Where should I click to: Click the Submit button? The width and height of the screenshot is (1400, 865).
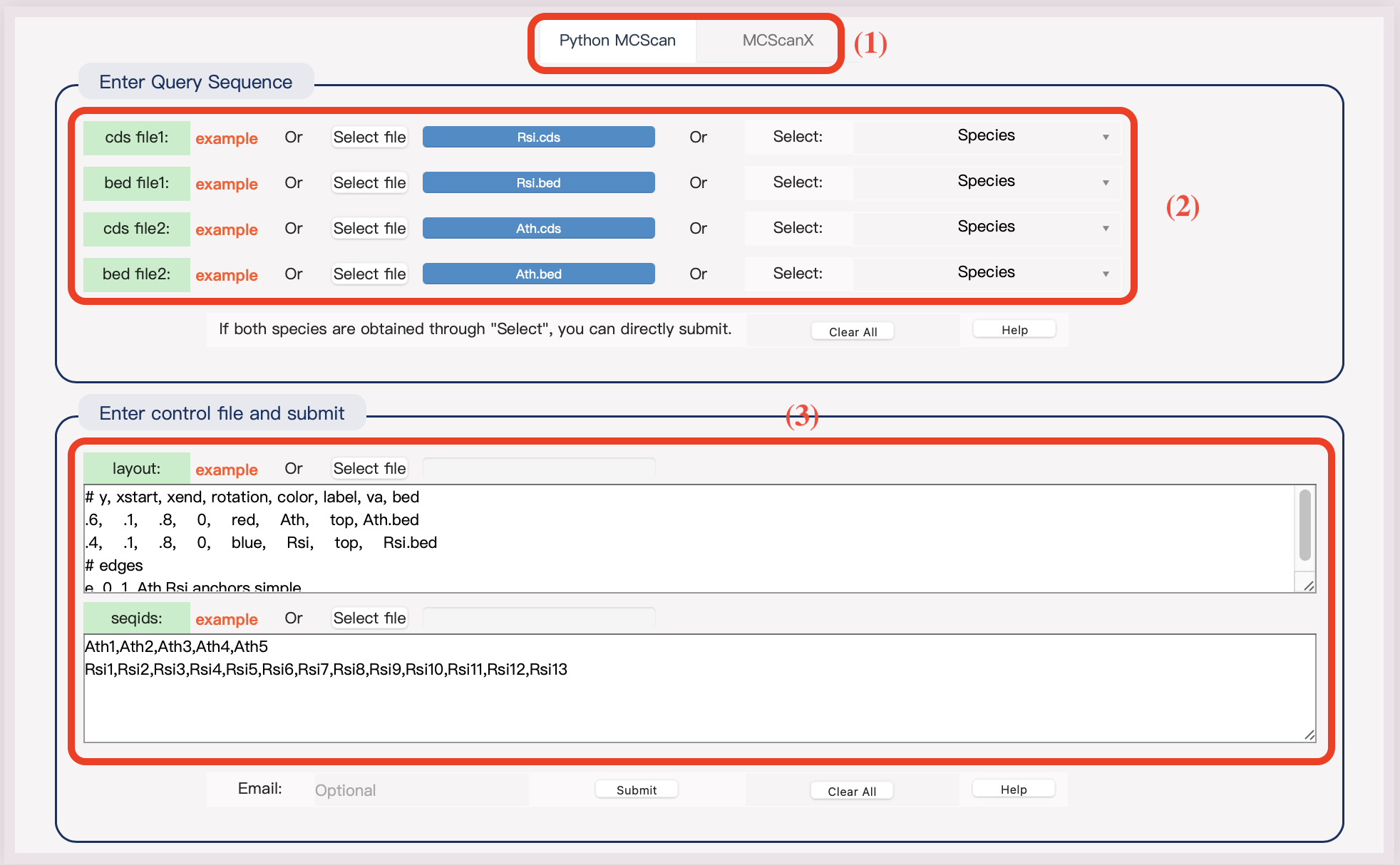coord(637,789)
